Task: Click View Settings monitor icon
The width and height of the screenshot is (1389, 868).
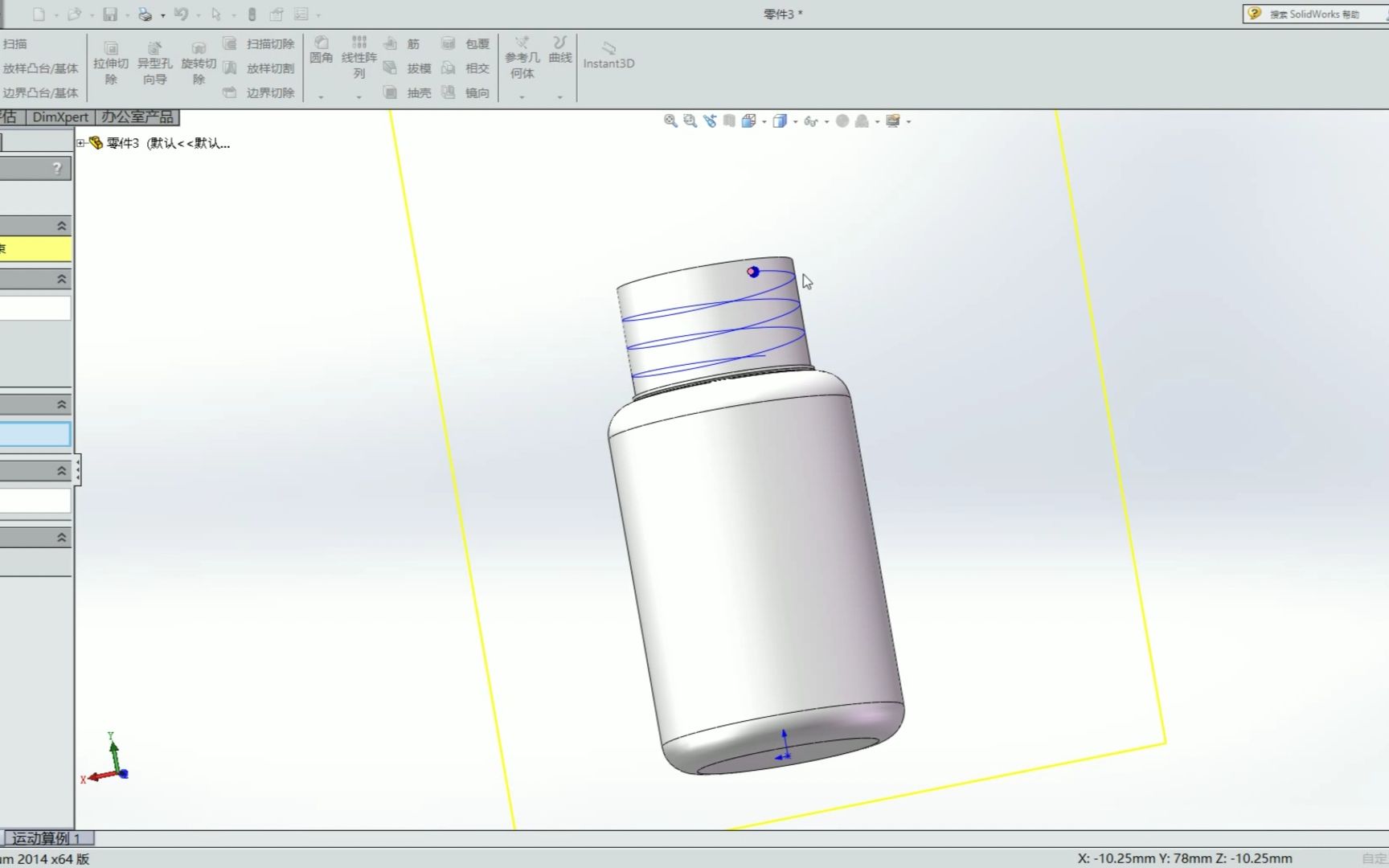Action: pos(892,121)
